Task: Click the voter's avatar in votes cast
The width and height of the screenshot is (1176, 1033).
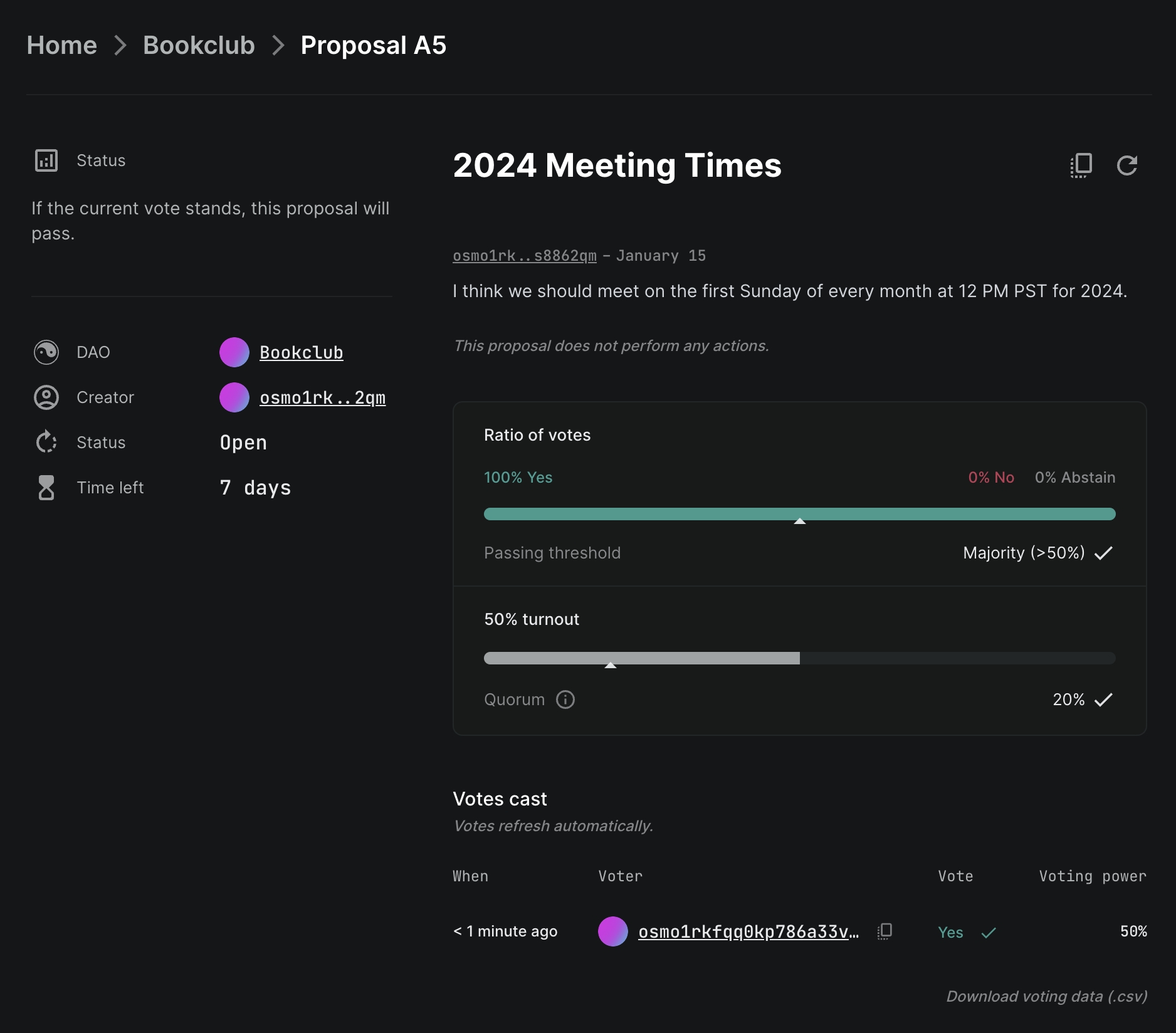Action: click(x=612, y=931)
